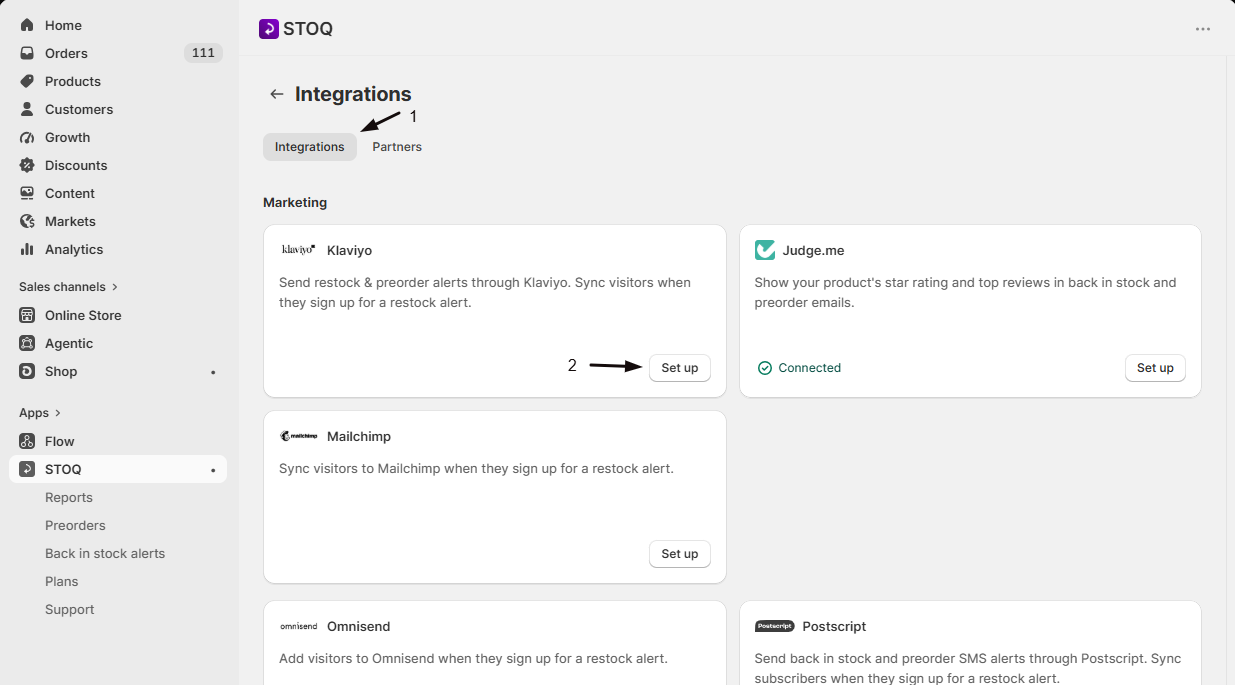Click the Content image icon
This screenshot has height=685, width=1235.
[x=27, y=193]
